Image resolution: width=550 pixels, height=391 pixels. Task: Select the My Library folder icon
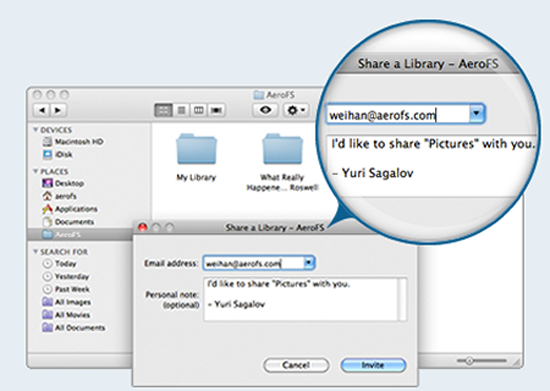pos(196,149)
